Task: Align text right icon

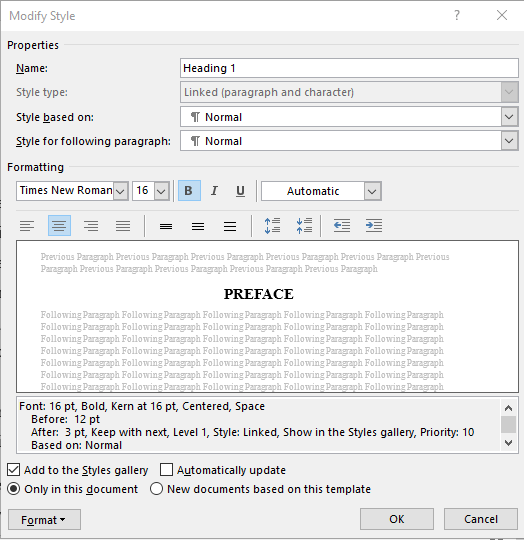Action: point(91,226)
